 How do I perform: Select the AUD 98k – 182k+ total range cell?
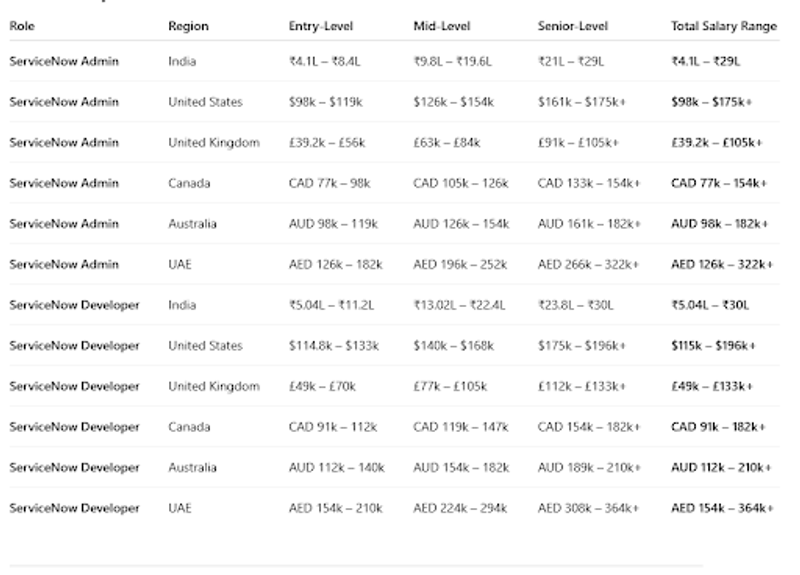719,224
